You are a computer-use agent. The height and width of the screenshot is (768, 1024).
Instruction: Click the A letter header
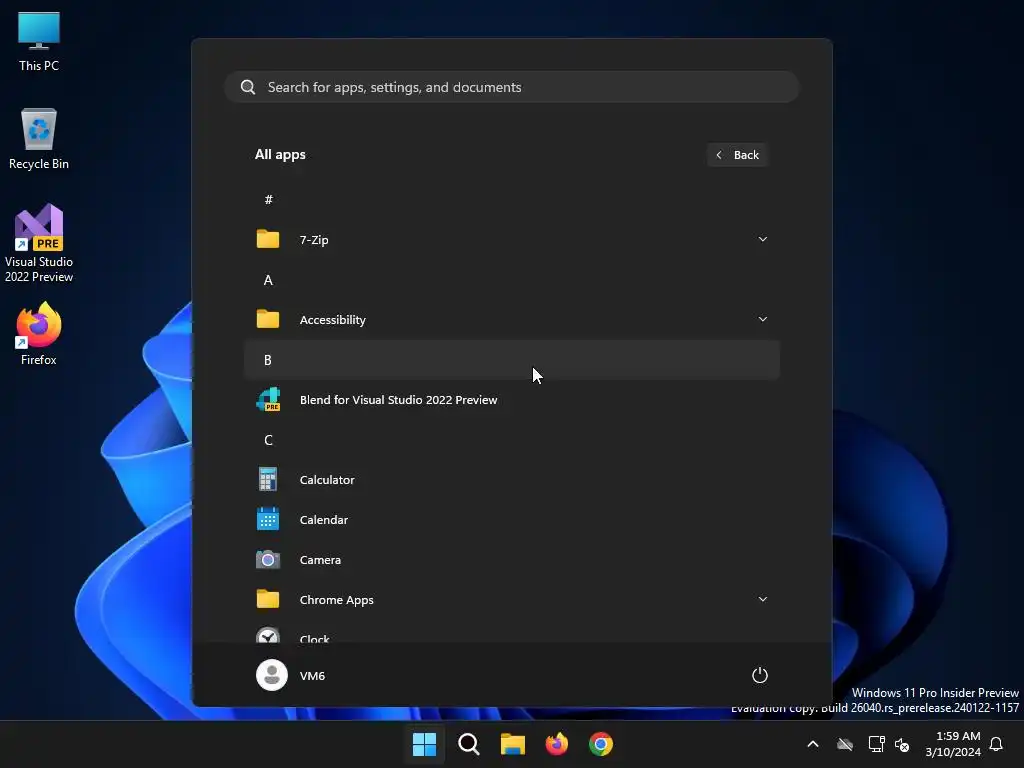[268, 280]
